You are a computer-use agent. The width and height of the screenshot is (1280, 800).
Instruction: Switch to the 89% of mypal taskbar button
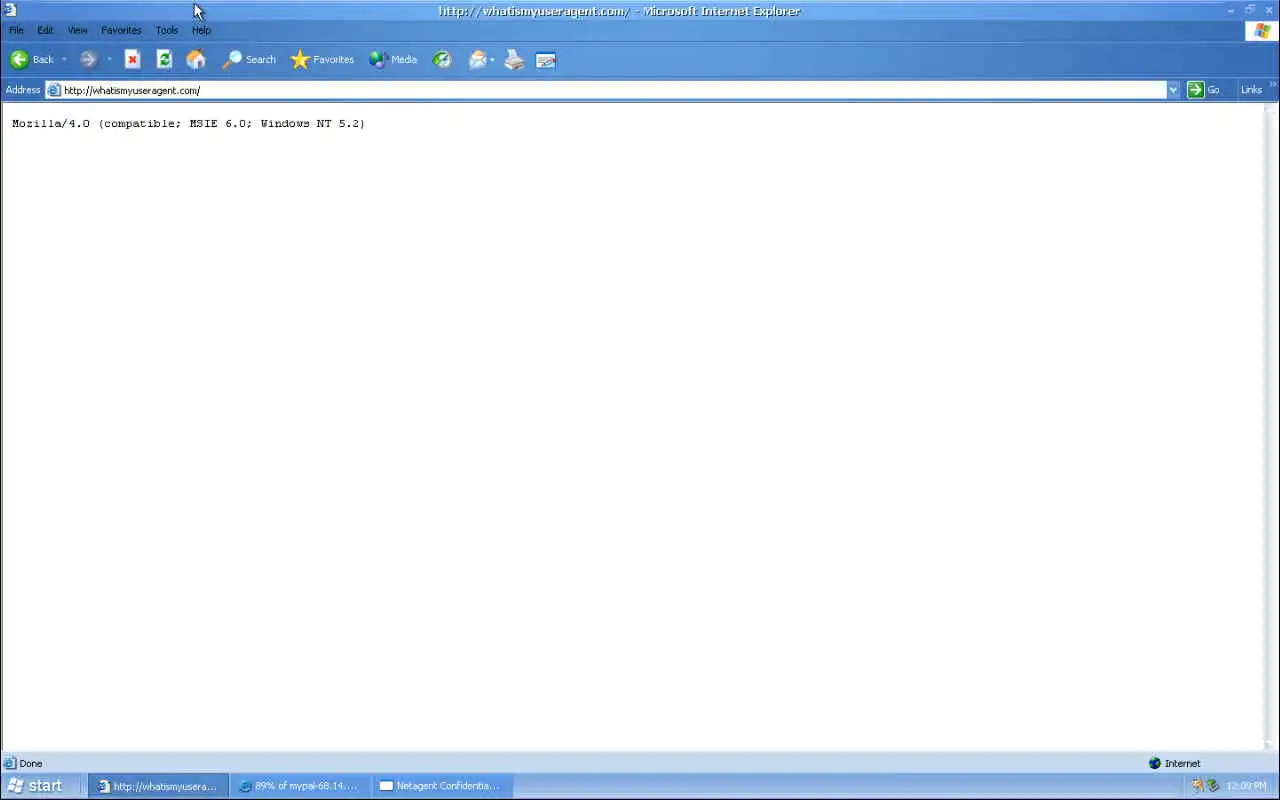click(301, 786)
